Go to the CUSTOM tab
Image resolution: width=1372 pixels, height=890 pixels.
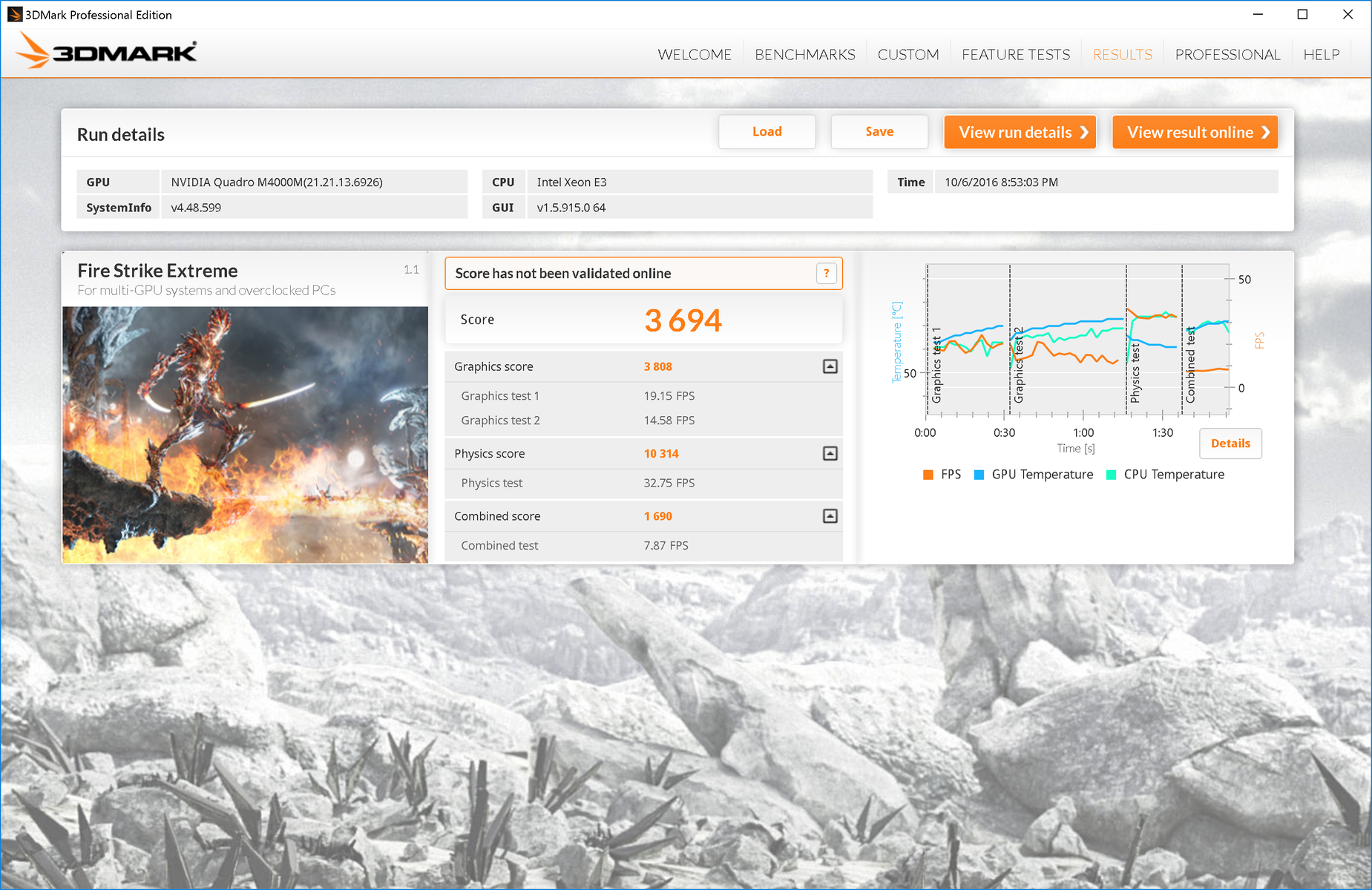[x=908, y=55]
